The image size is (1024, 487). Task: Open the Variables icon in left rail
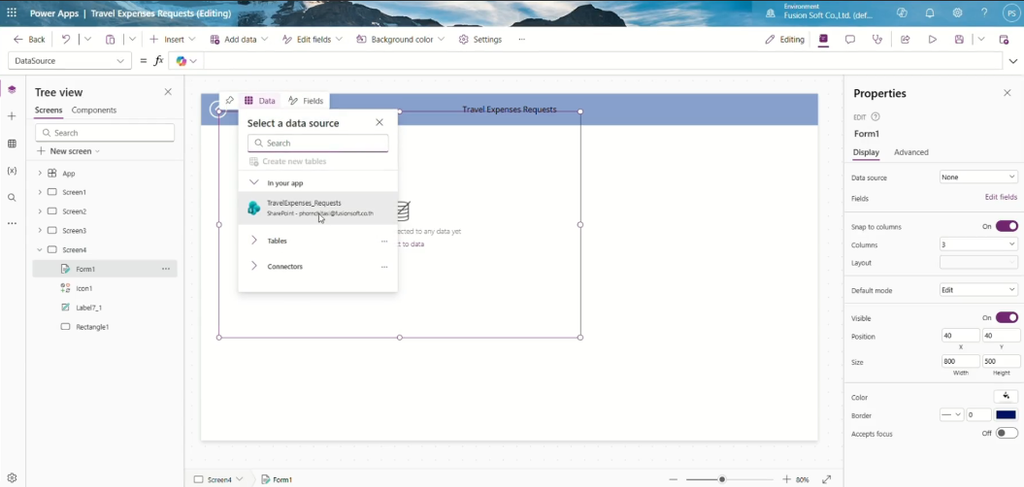point(12,170)
